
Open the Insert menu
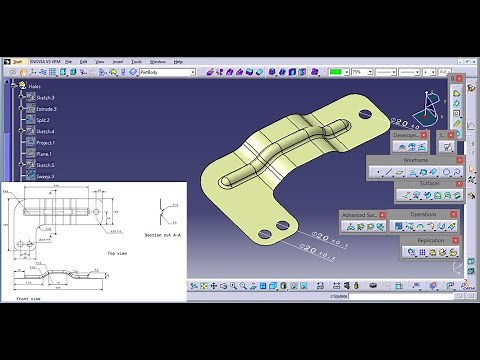click(118, 62)
